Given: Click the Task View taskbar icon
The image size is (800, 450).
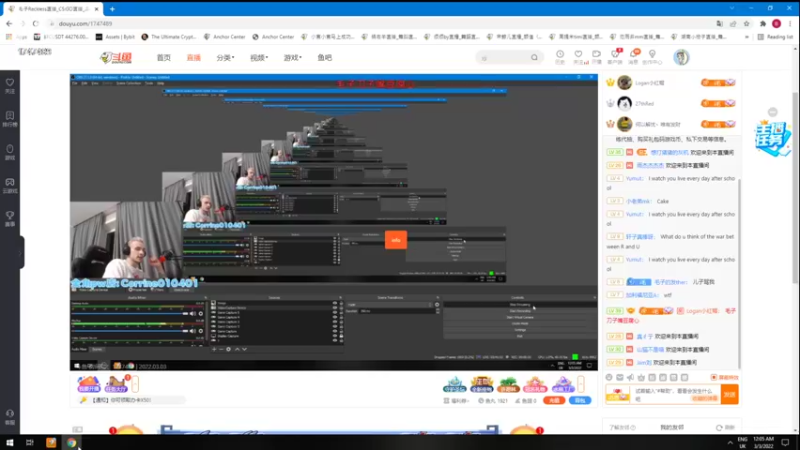Looking at the screenshot, I should [x=30, y=442].
